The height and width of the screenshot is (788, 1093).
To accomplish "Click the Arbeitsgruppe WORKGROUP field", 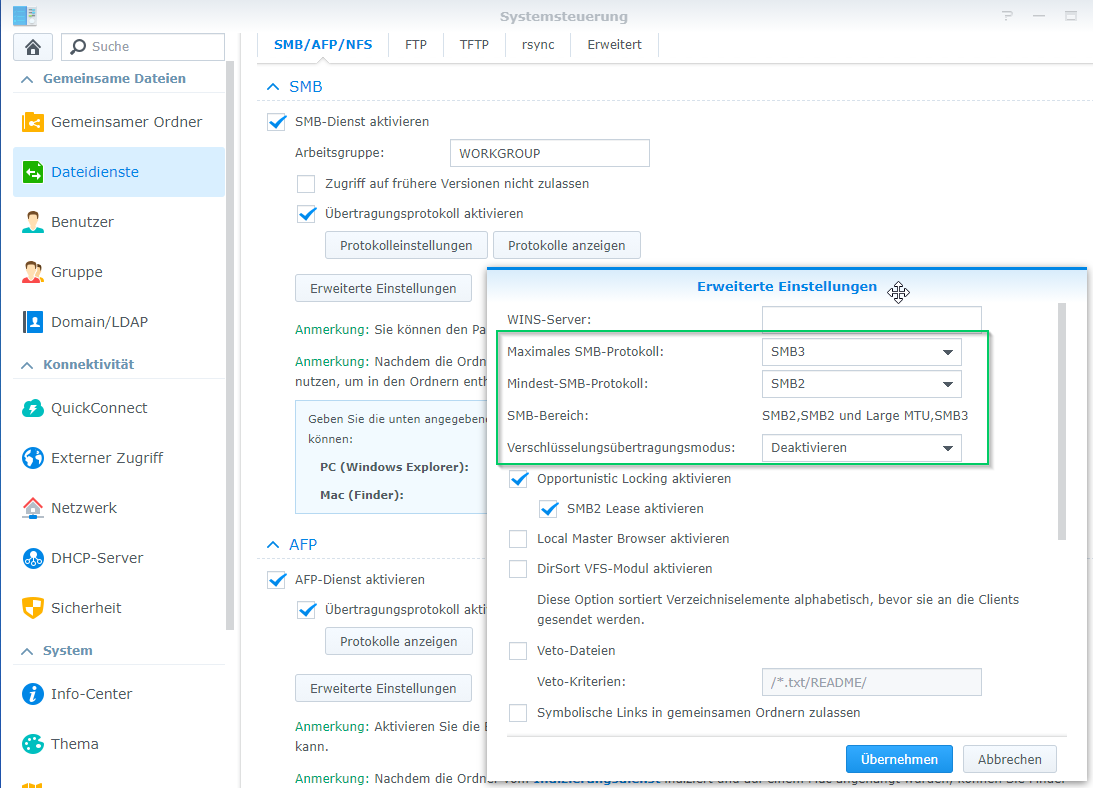I will point(550,153).
